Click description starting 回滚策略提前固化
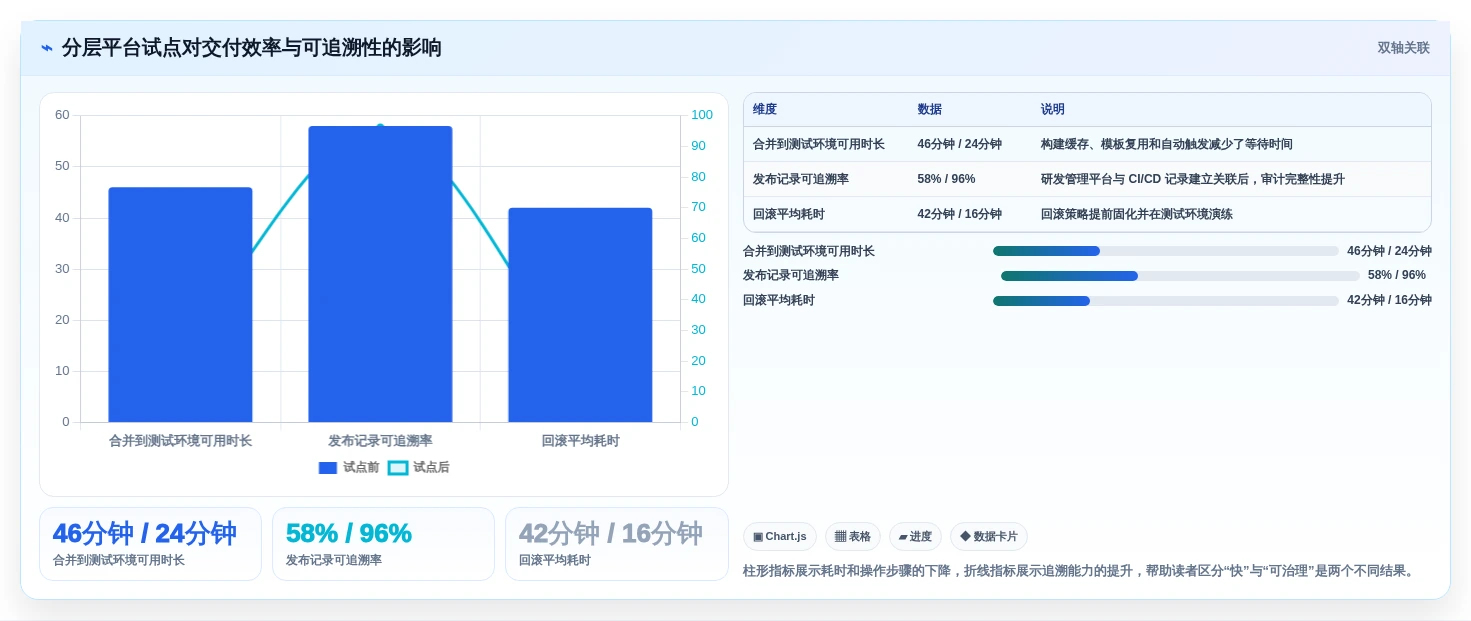The height and width of the screenshot is (621, 1471). click(x=1137, y=214)
